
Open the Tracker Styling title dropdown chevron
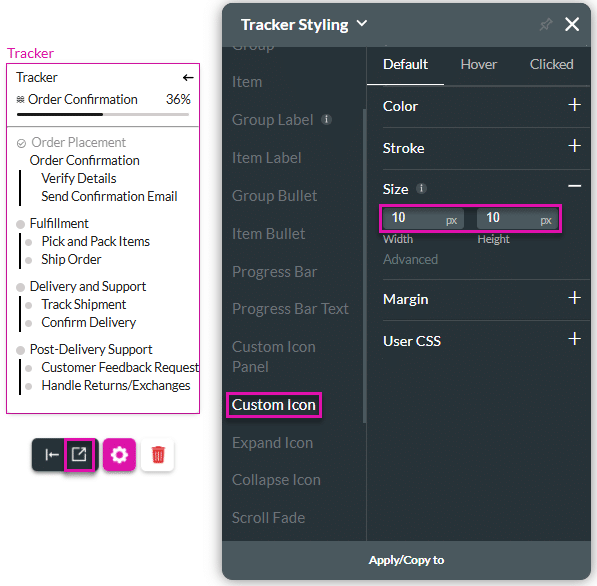(x=362, y=24)
